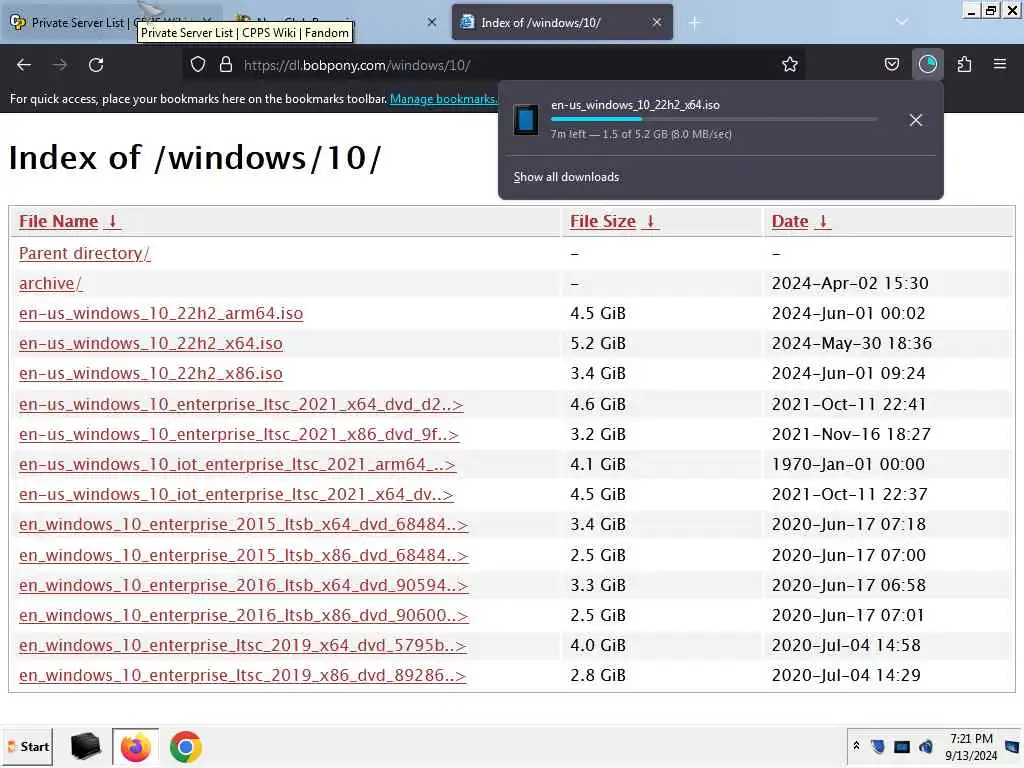
Task: Switch to the Private Server List tab
Action: pyautogui.click(x=111, y=23)
